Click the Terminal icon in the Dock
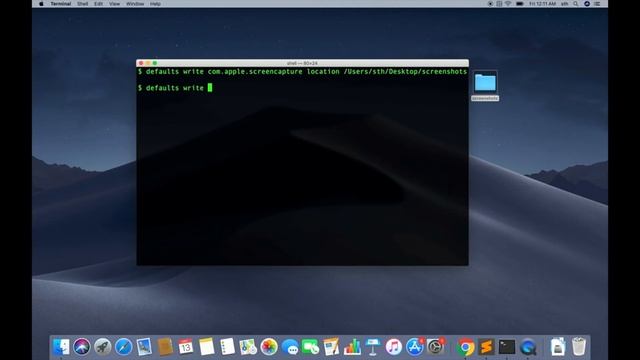640x360 pixels. pos(507,347)
